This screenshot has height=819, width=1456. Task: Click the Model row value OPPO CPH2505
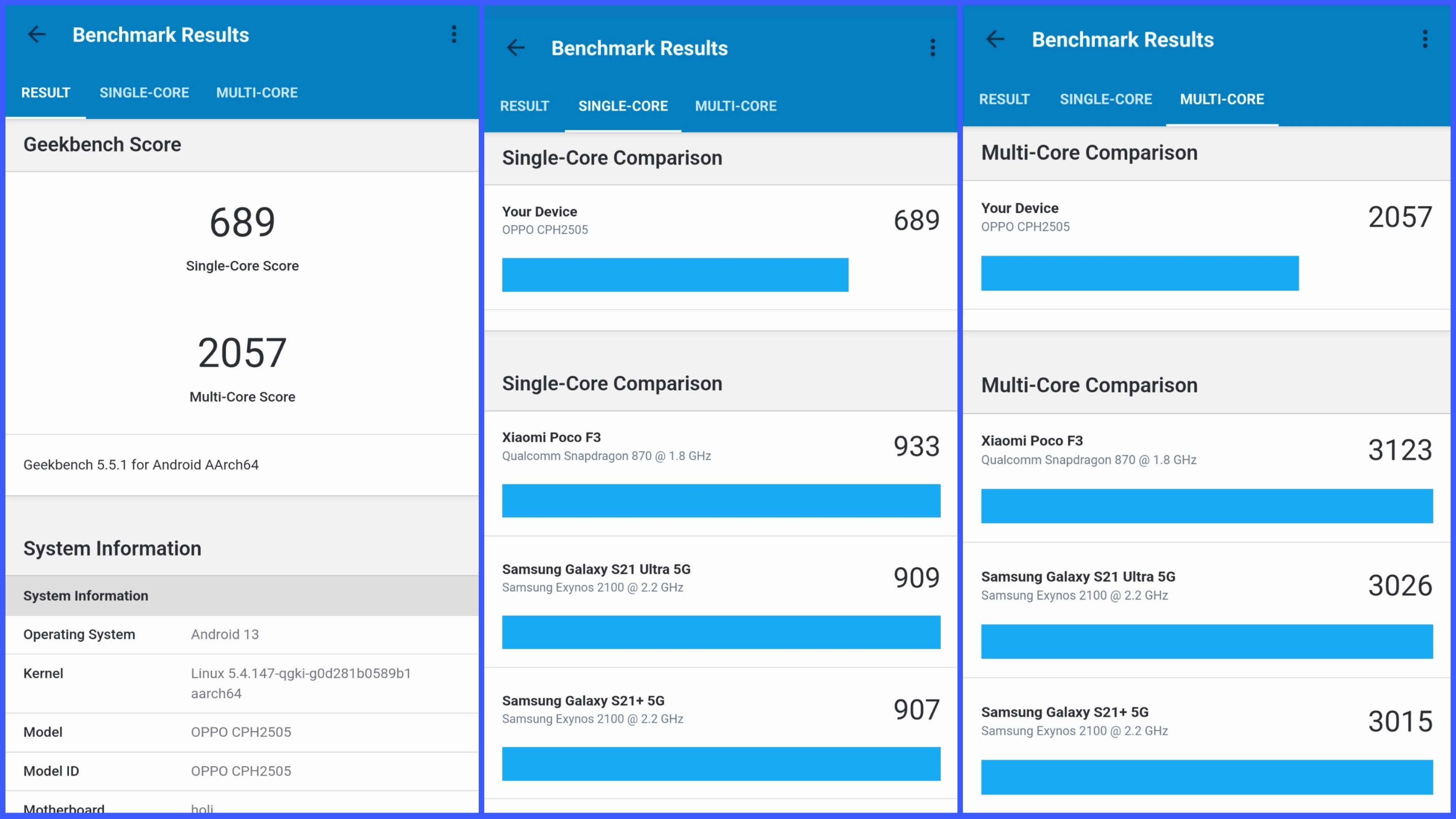coord(241,732)
